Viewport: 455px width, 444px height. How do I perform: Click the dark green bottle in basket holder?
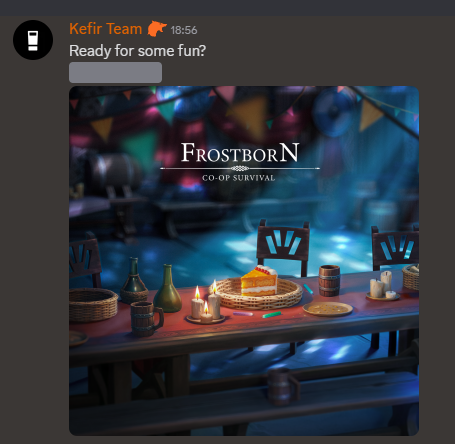click(x=134, y=280)
